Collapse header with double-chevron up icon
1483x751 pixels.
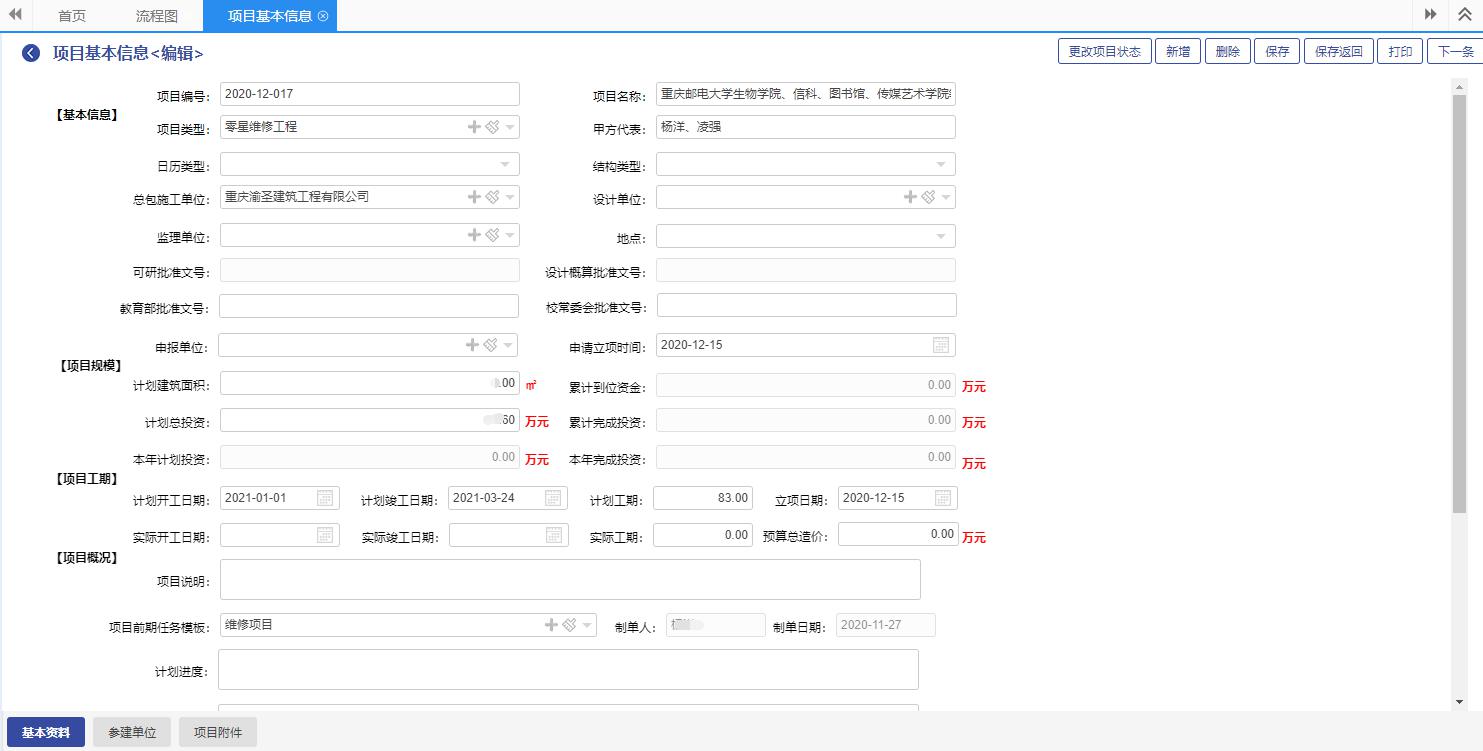1464,14
